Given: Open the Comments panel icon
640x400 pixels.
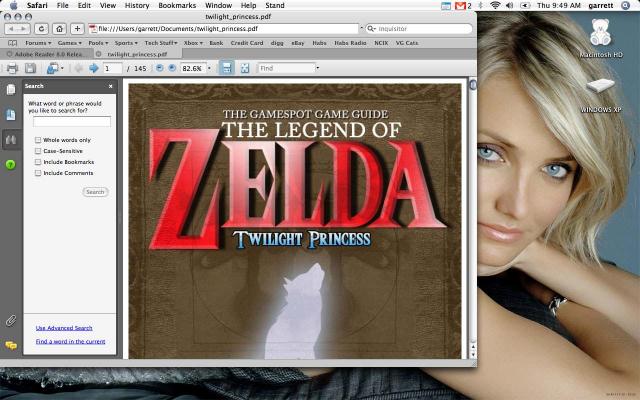Looking at the screenshot, I should (11, 346).
